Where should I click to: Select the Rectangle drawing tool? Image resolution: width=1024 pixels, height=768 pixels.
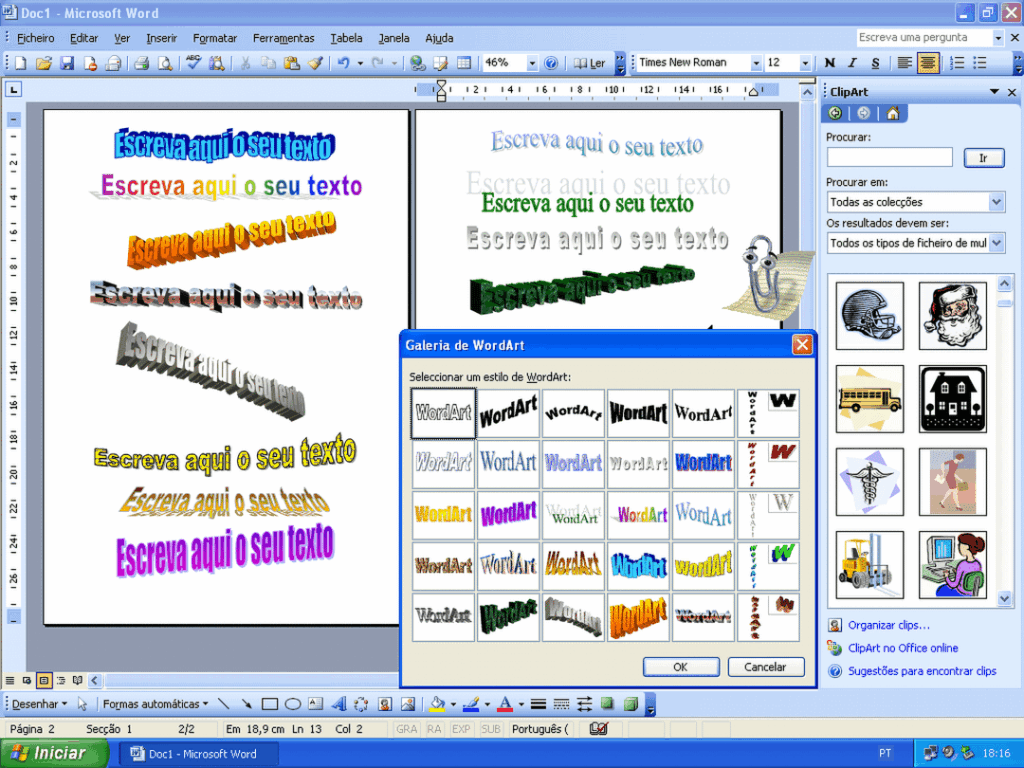click(270, 704)
